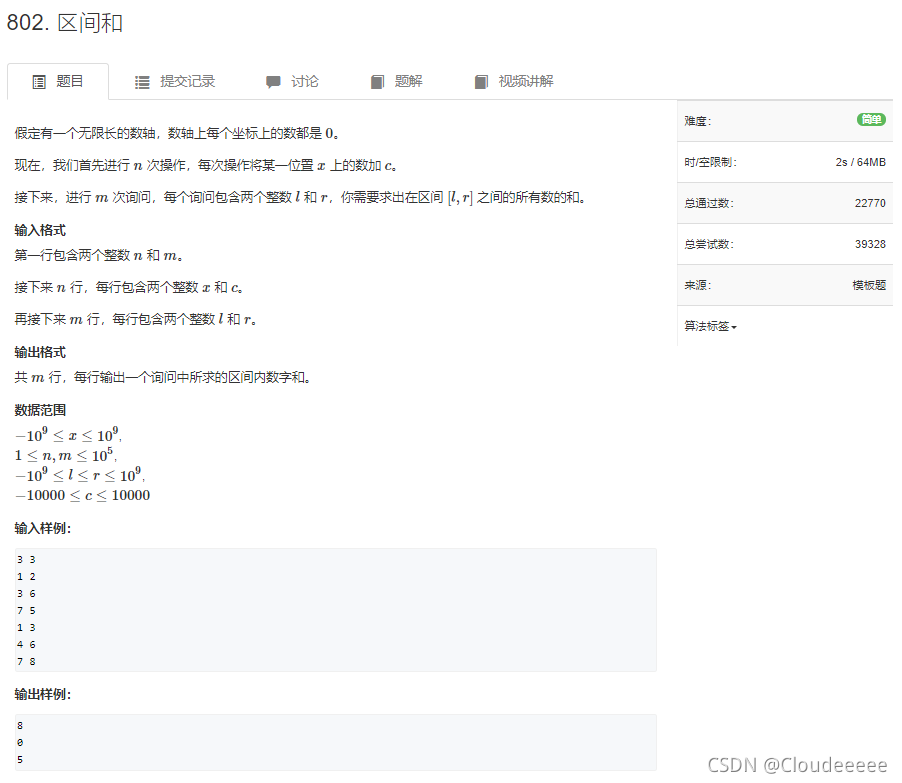Click the book icon beside 题解

click(377, 81)
